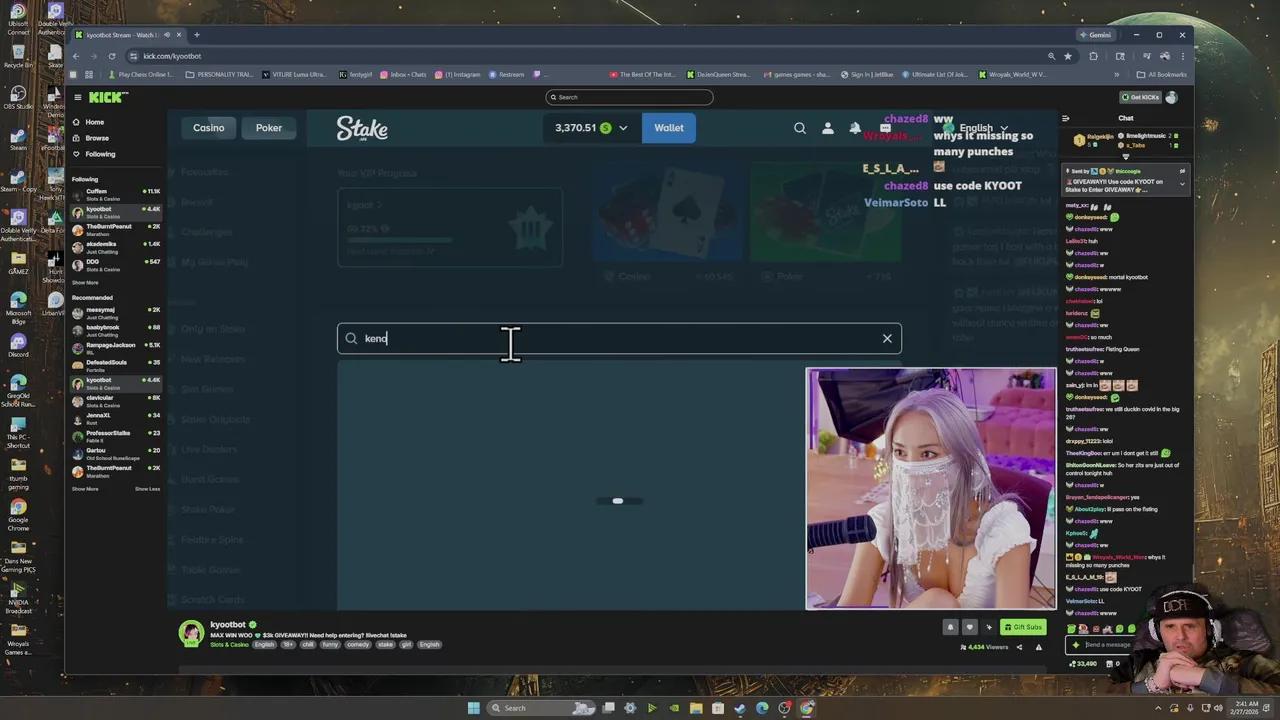Image resolution: width=1280 pixels, height=720 pixels.
Task: Open the Wallet button
Action: [x=669, y=128]
